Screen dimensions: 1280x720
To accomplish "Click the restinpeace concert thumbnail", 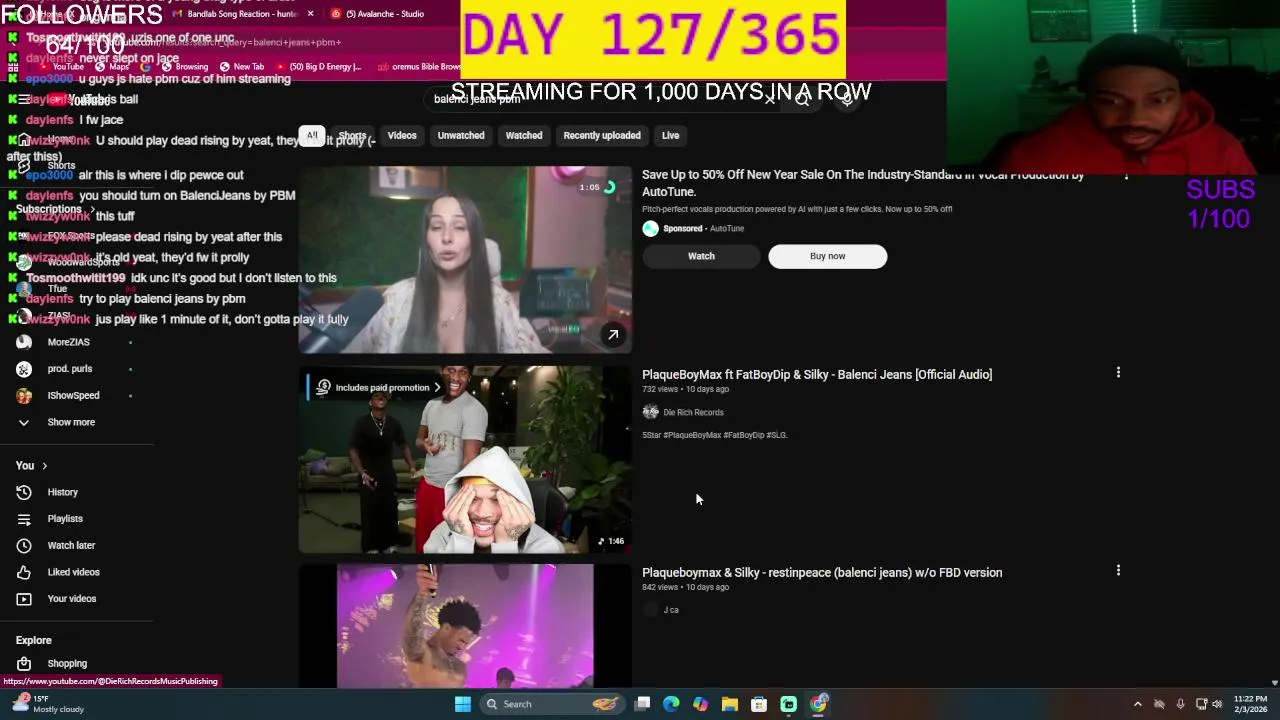I will [x=465, y=626].
